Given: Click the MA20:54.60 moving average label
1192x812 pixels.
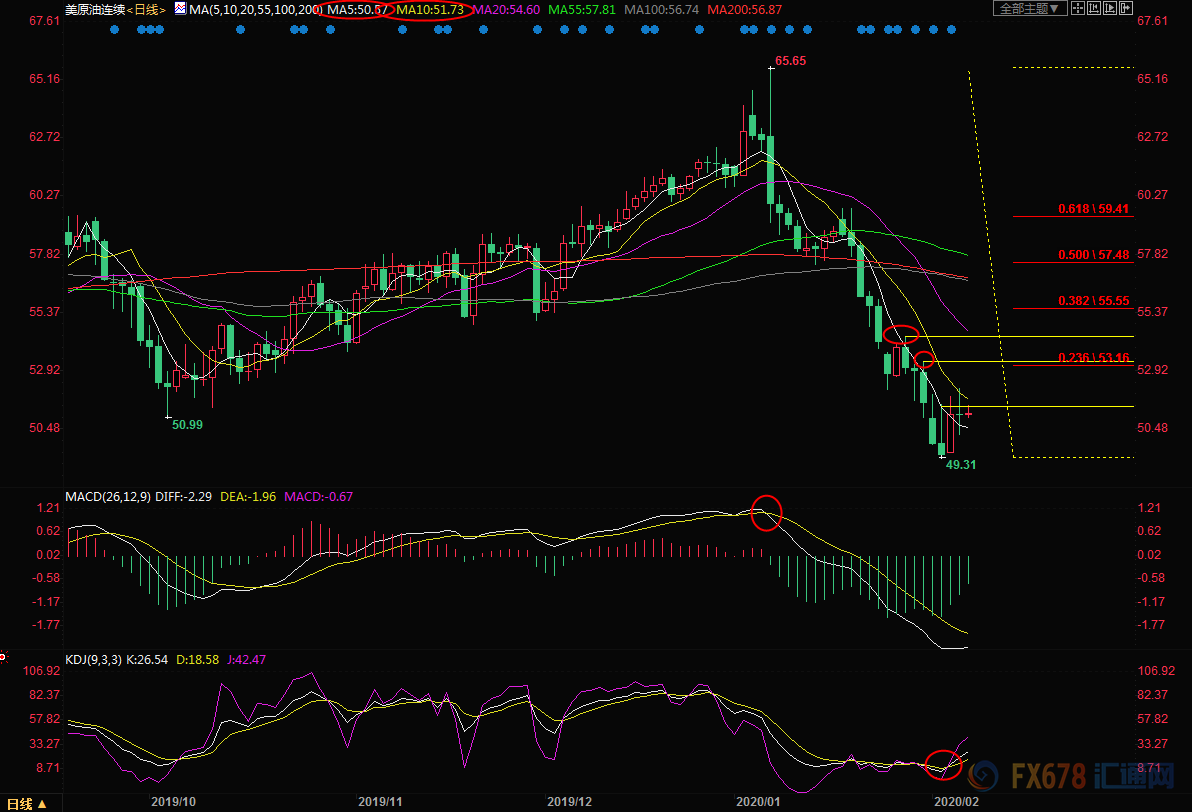Looking at the screenshot, I should (508, 9).
